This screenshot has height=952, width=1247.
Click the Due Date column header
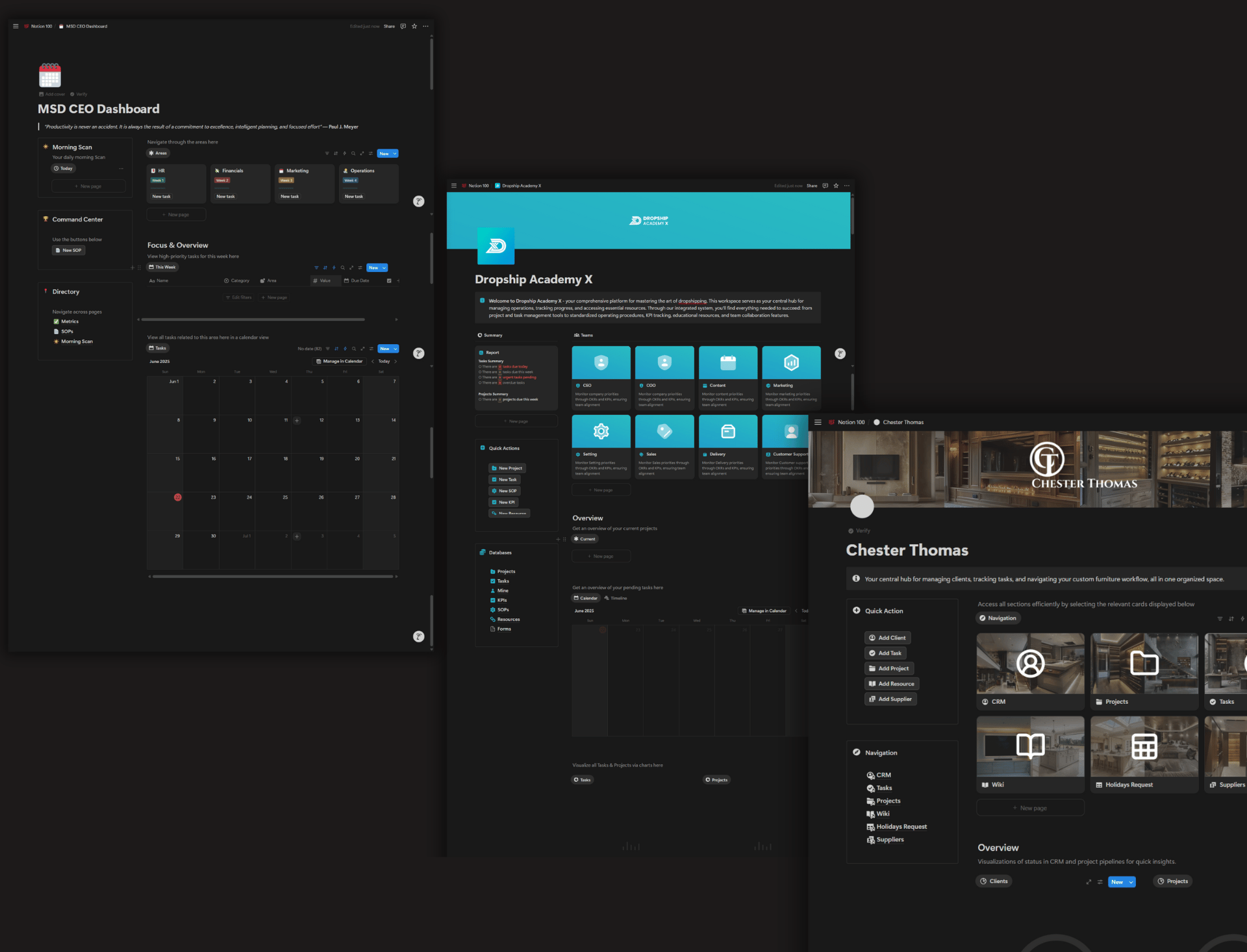[357, 281]
